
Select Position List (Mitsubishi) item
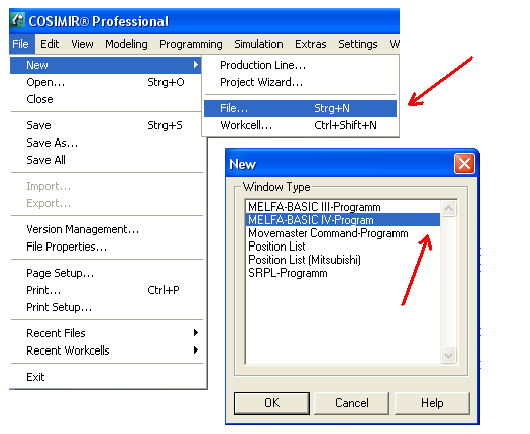pyautogui.click(x=343, y=260)
